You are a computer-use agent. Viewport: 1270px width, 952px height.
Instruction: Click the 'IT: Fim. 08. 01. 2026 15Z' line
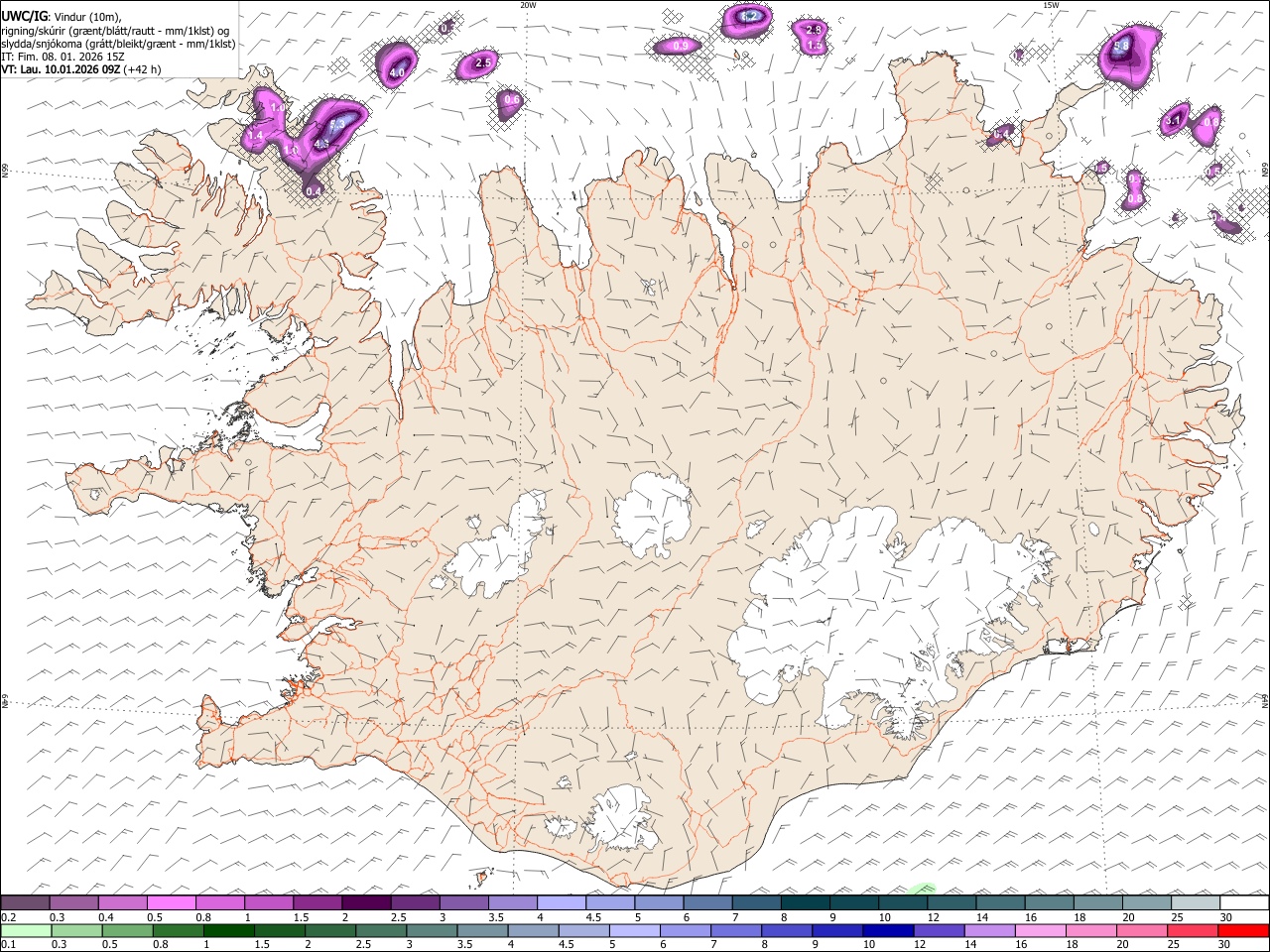pos(62,57)
